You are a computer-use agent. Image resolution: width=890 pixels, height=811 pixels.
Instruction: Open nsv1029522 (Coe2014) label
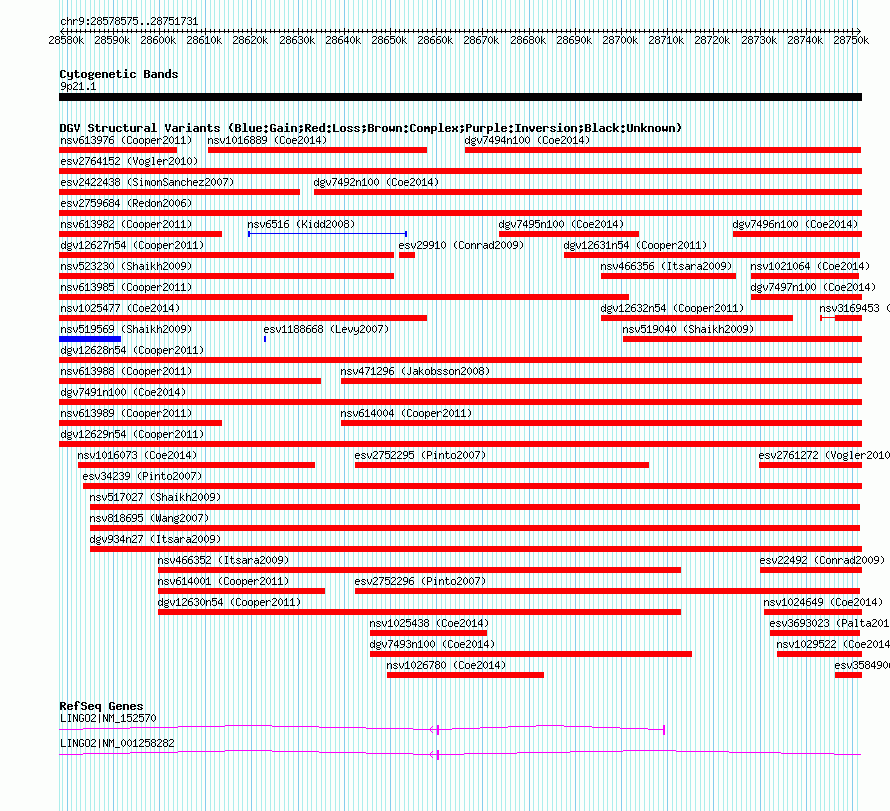coord(833,644)
